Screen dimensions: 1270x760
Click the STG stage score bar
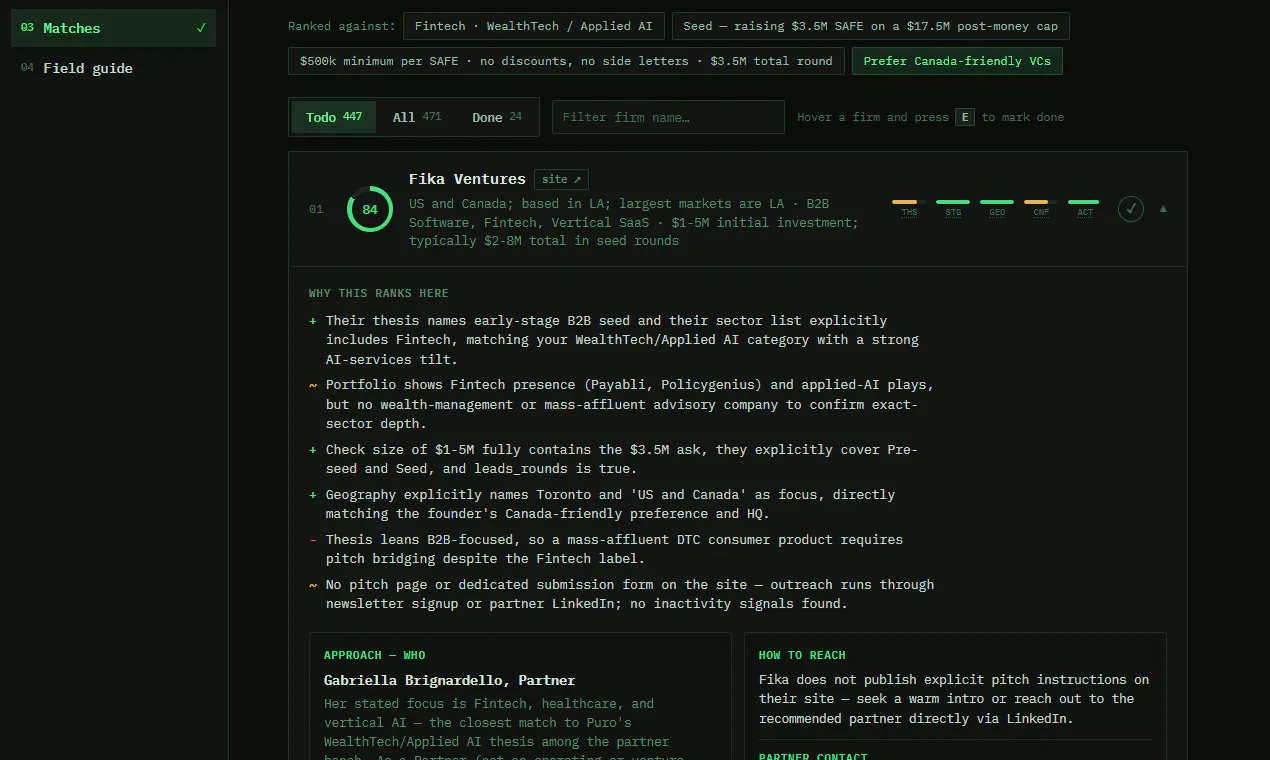[952, 207]
